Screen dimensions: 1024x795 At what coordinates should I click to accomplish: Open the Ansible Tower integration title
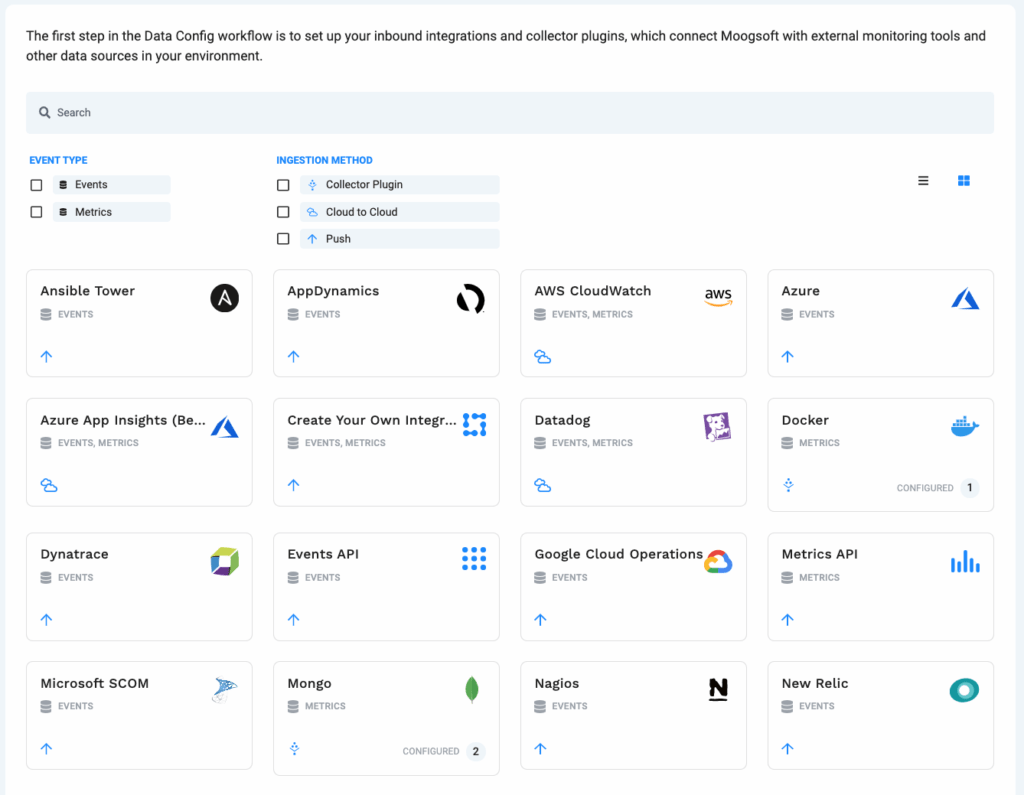click(x=88, y=291)
